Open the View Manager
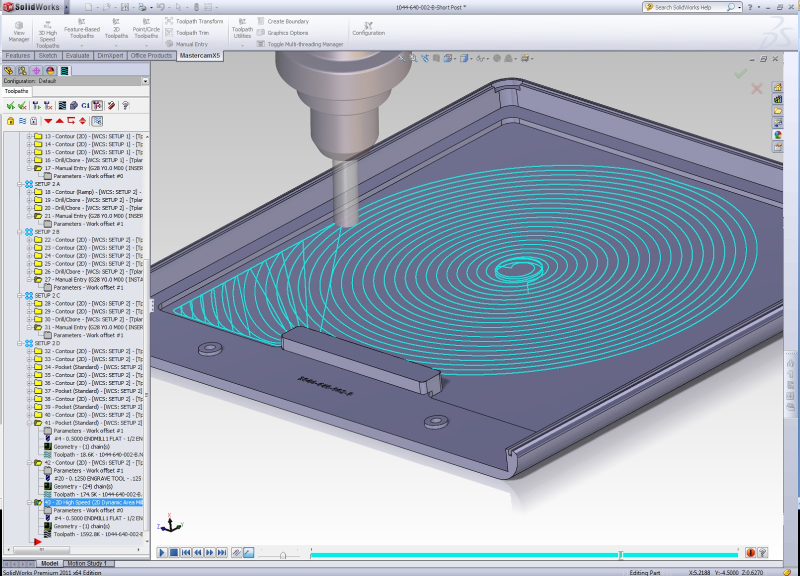The image size is (800, 576). click(20, 30)
